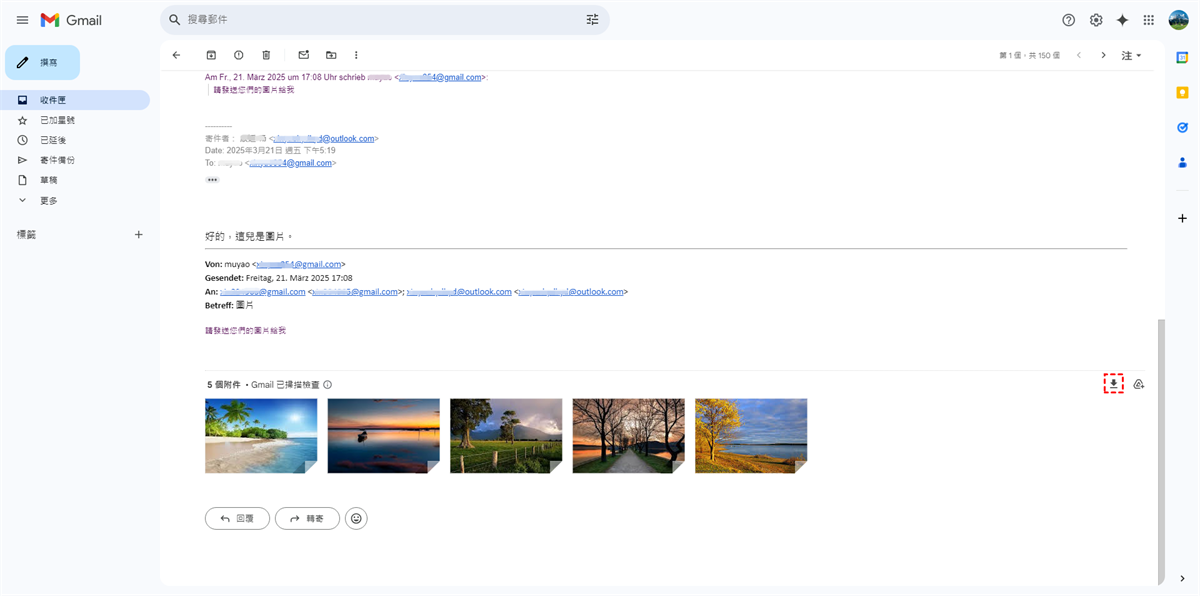The height and width of the screenshot is (596, 1200).
Task: Click the gmail.com address after schrieb
Action: [x=441, y=77]
